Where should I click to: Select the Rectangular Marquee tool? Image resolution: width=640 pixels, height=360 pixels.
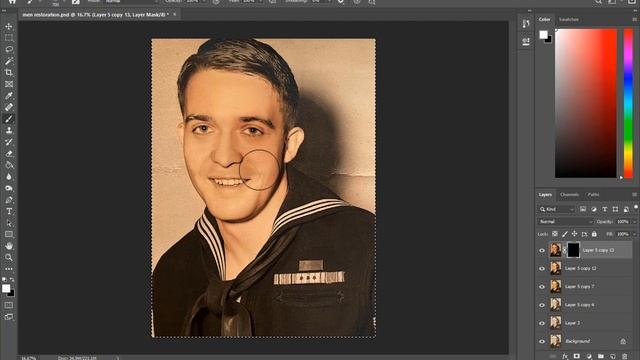(x=9, y=38)
